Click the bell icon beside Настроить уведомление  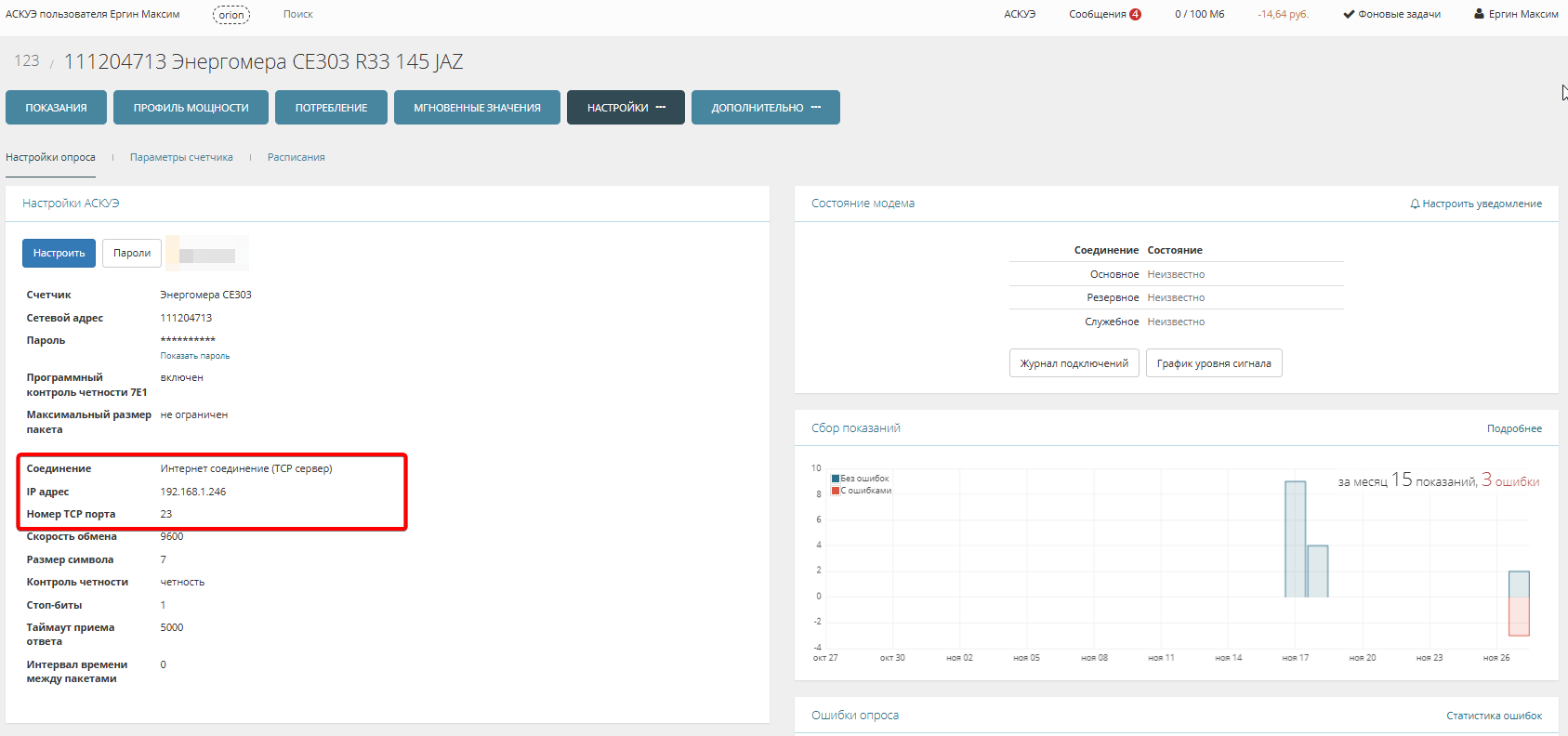[x=1415, y=204]
